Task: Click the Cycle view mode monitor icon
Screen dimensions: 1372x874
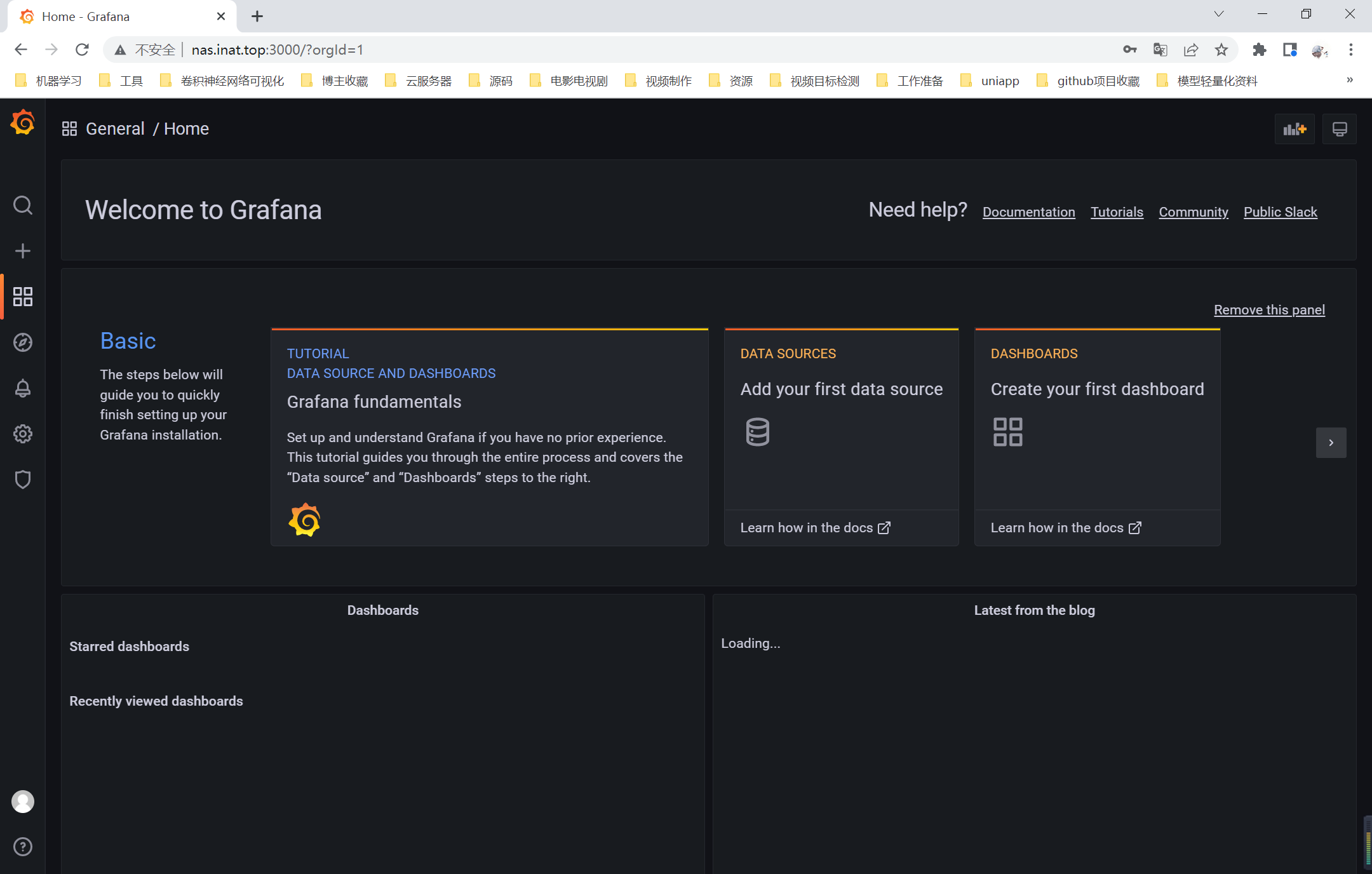Action: 1340,129
